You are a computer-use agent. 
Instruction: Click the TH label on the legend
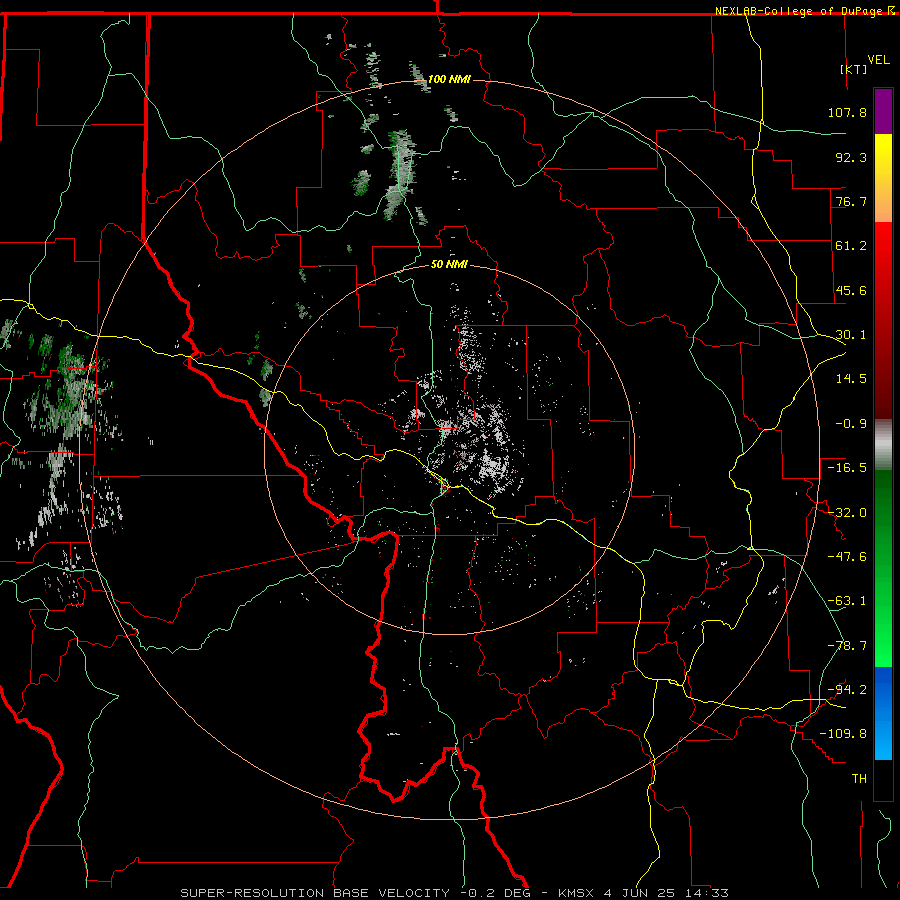pos(859,779)
